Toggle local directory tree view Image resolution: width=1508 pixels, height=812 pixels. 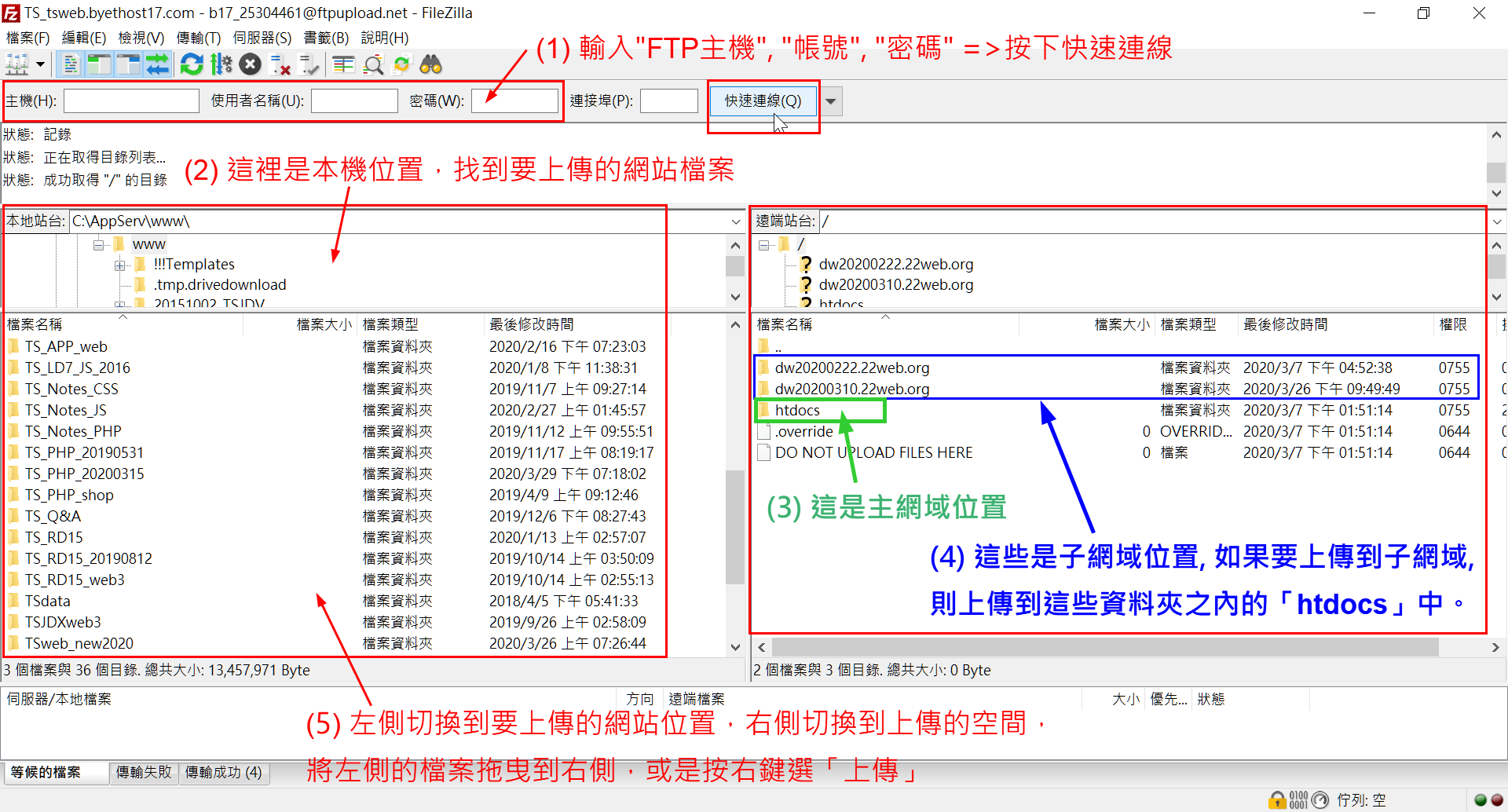coord(99,64)
